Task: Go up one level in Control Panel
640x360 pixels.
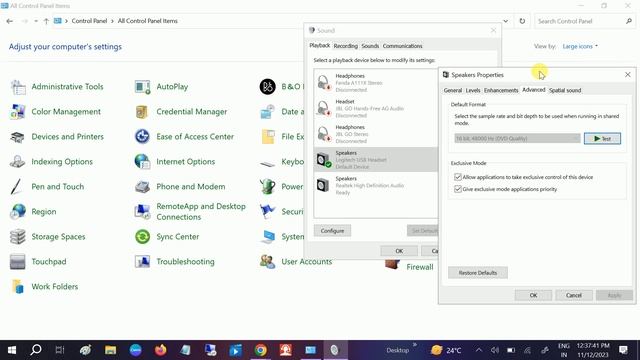Action: click(46, 21)
